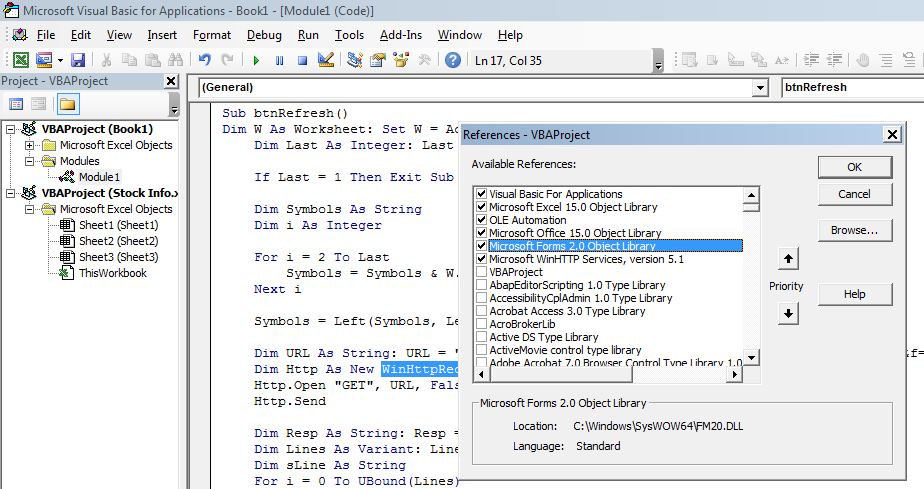This screenshot has width=924, height=489.
Task: Open the Debug menu
Action: click(x=264, y=35)
